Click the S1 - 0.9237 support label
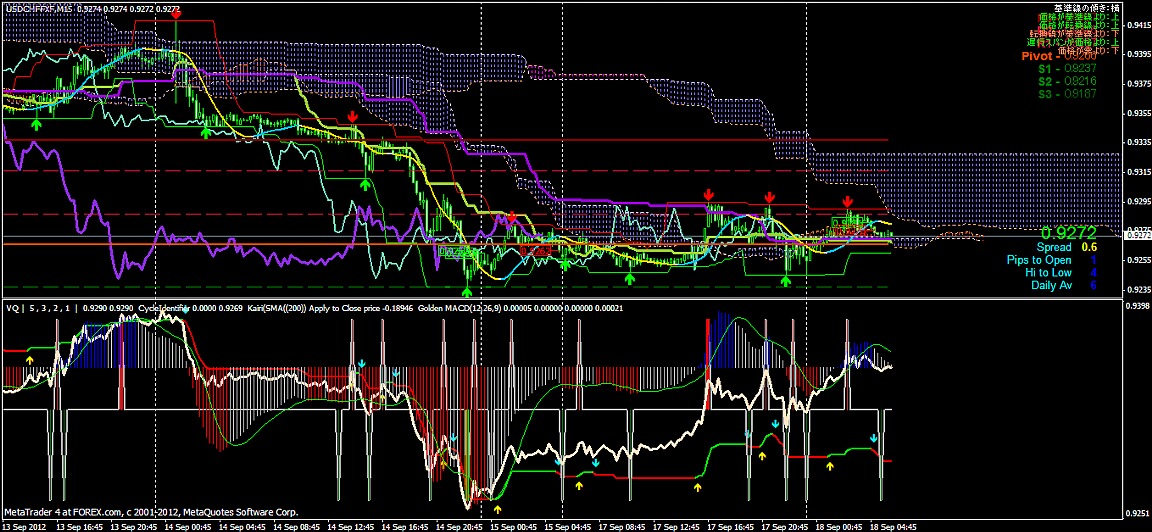 [x=1068, y=68]
